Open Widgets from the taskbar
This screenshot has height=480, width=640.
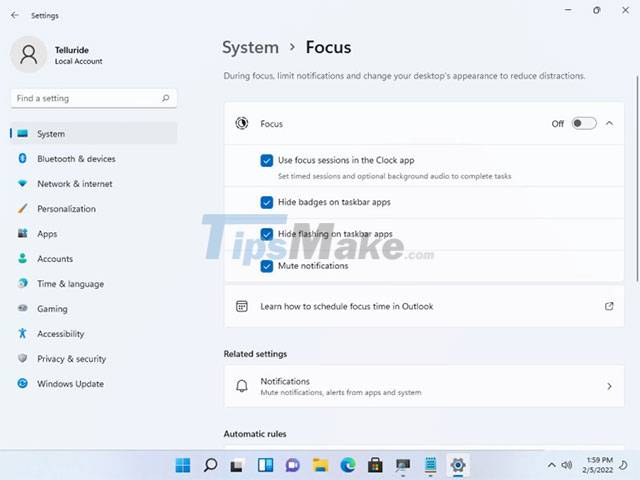265,465
